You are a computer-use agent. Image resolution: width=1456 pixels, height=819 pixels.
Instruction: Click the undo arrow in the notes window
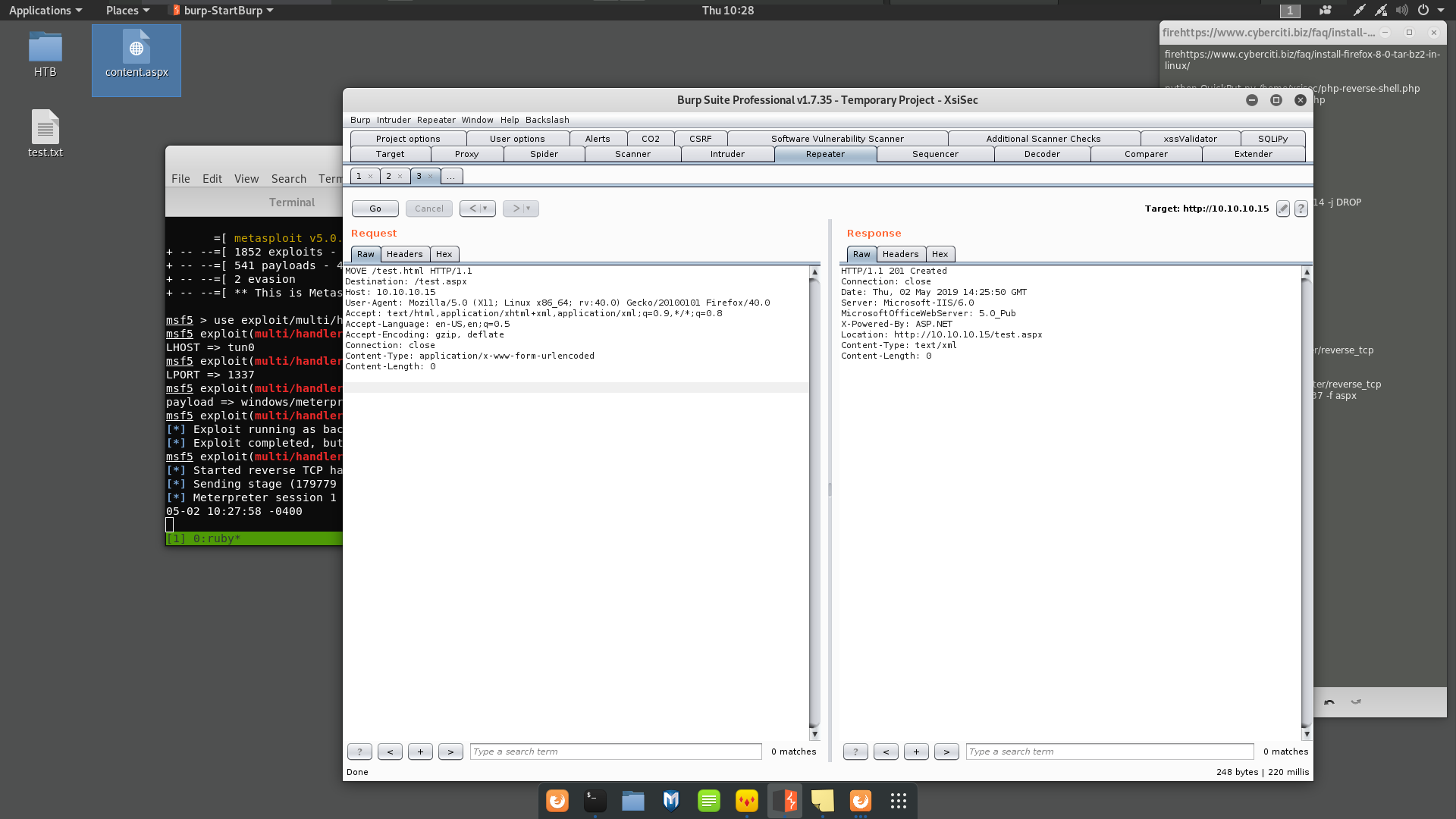[1329, 702]
